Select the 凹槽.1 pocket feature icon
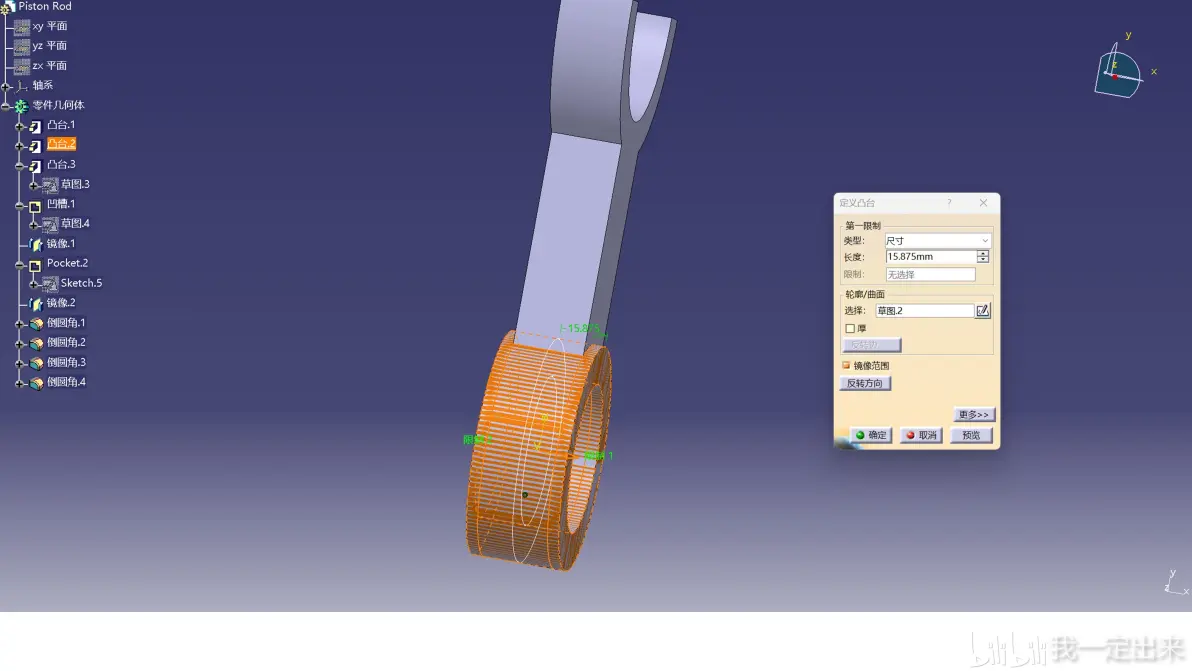This screenshot has height=671, width=1192. pyautogui.click(x=35, y=204)
